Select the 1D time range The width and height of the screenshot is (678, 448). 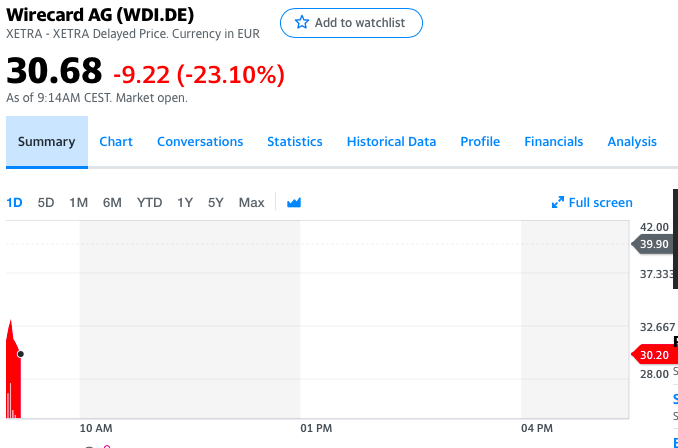coord(14,202)
